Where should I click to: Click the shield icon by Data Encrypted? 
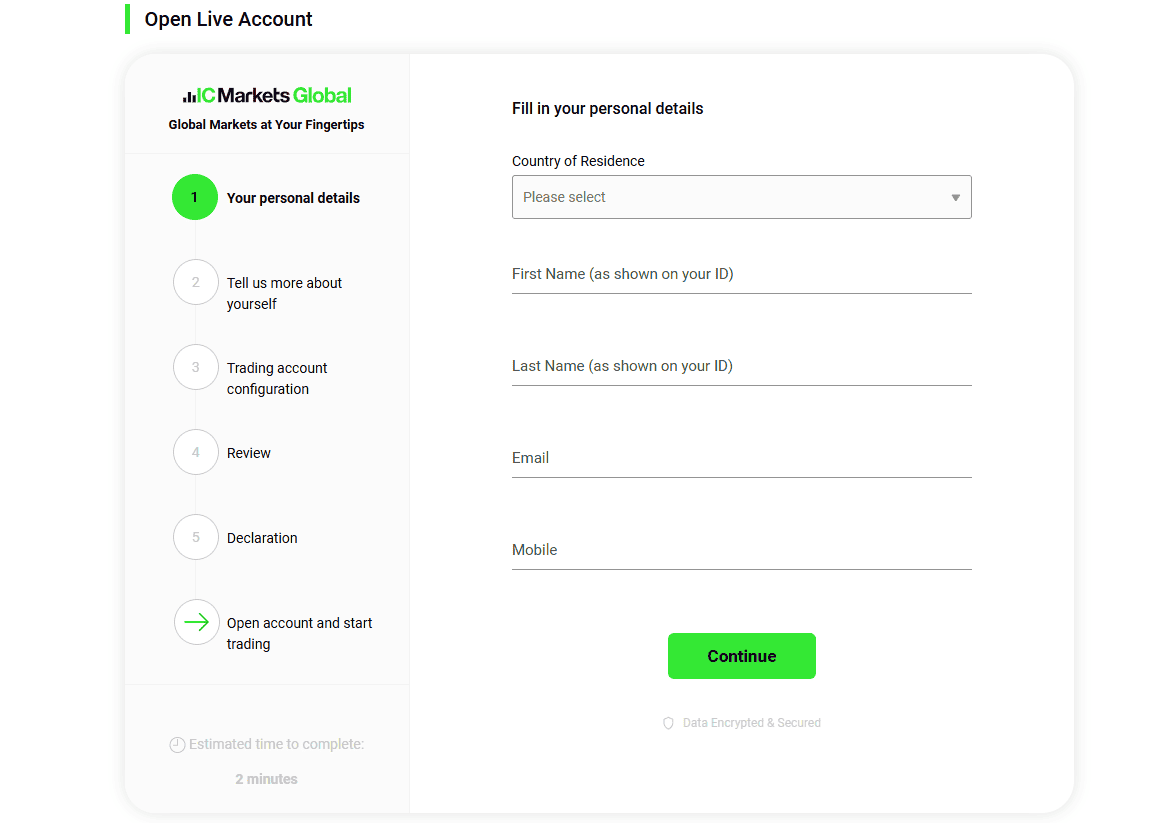click(668, 723)
